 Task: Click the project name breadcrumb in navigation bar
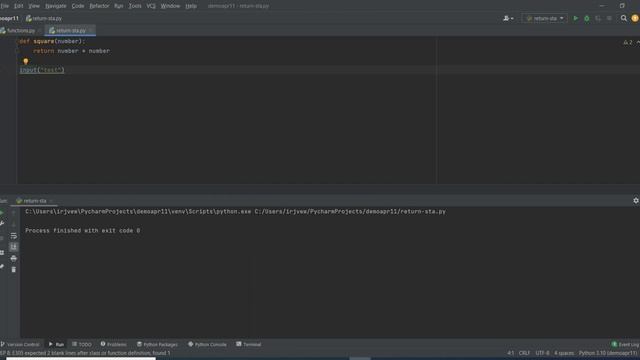coord(9,18)
